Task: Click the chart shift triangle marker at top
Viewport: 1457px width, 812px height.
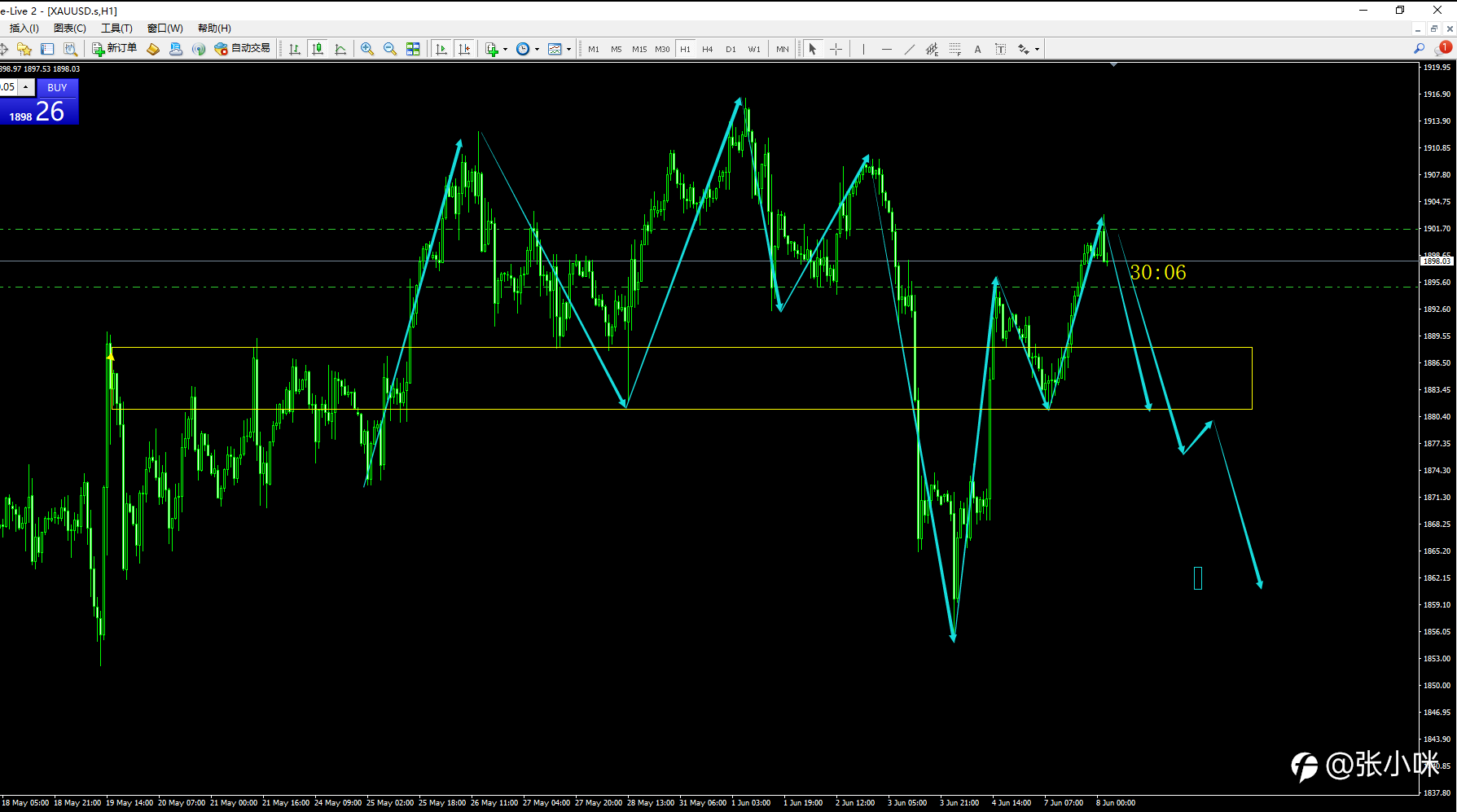Action: (x=1113, y=64)
